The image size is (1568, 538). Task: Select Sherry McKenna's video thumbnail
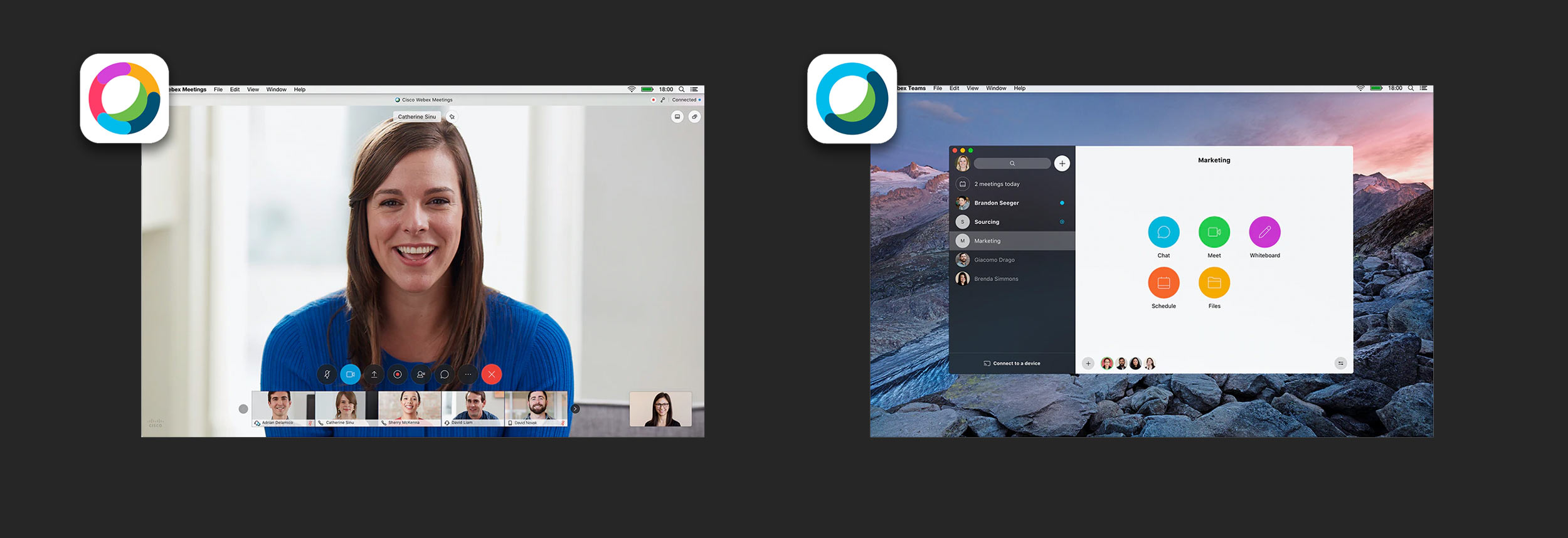[x=410, y=409]
